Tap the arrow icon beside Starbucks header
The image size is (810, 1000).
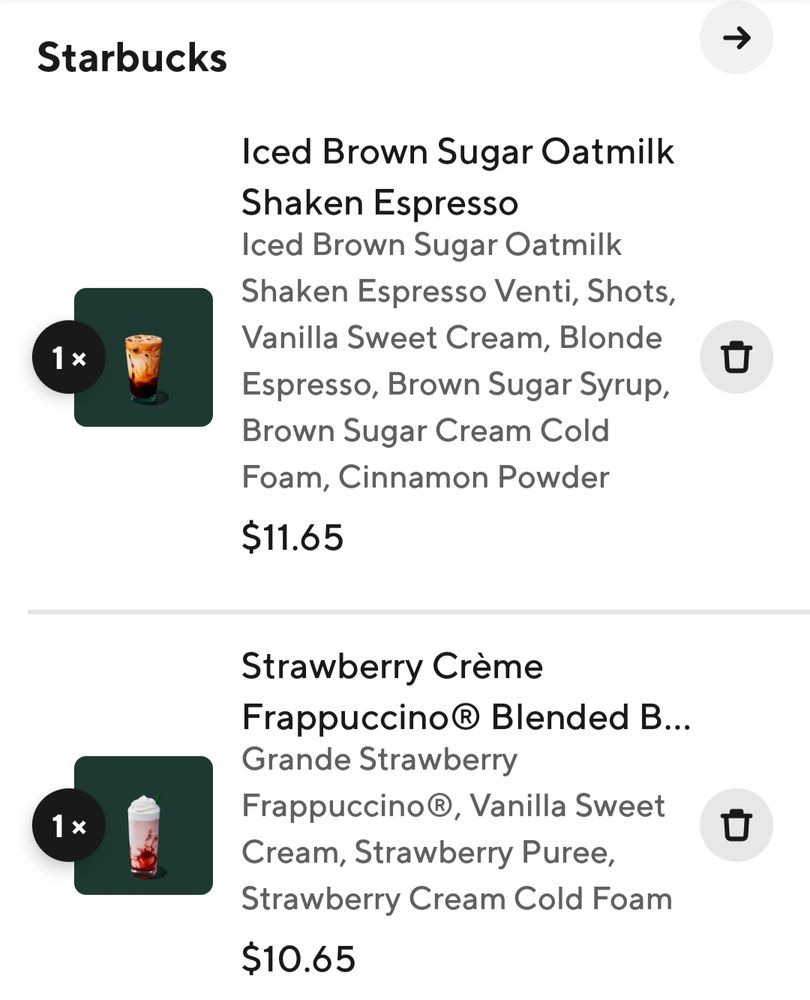(736, 38)
